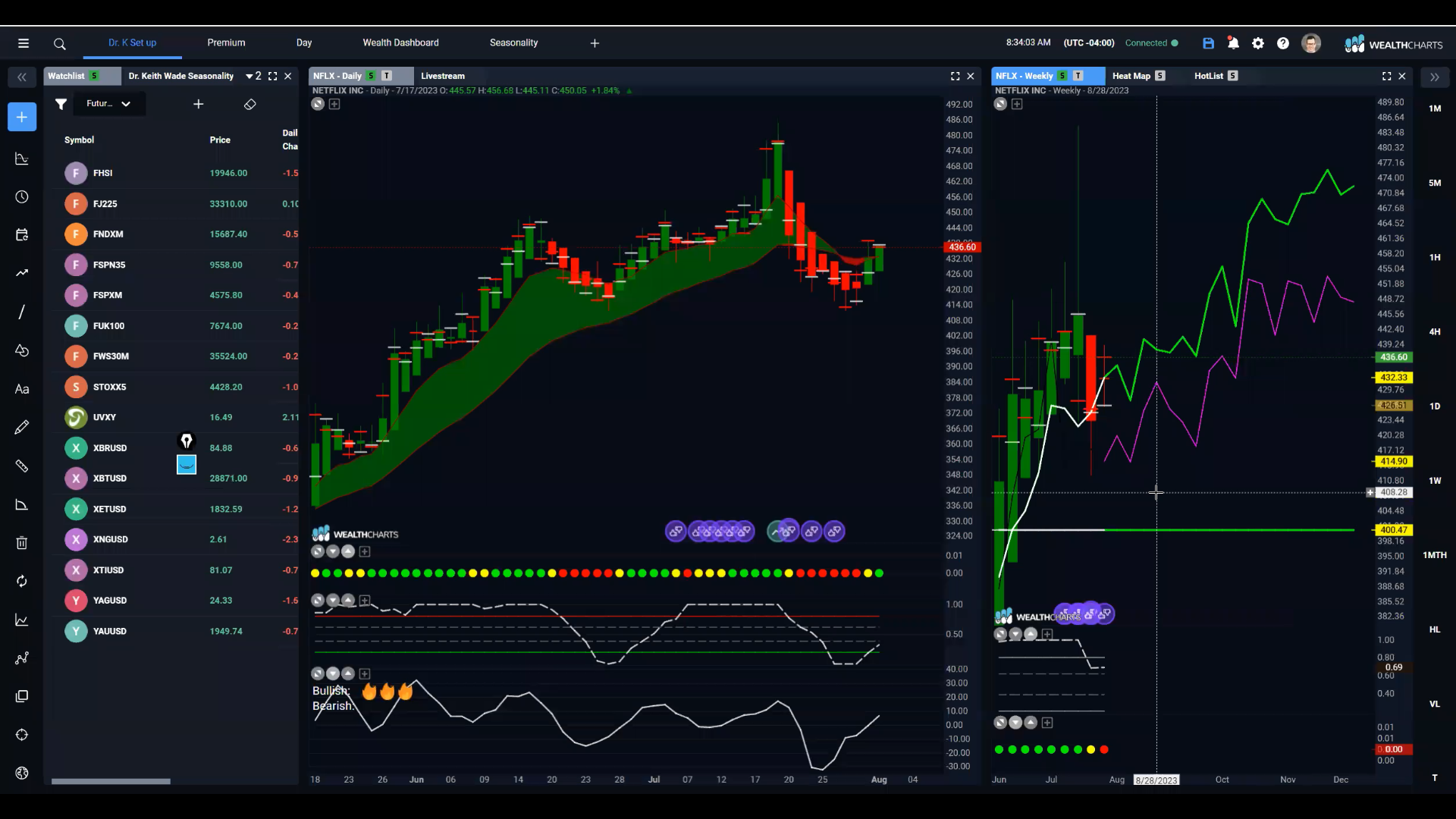Select the VL option in right panel
Image resolution: width=1456 pixels, height=819 pixels.
pyautogui.click(x=1435, y=704)
